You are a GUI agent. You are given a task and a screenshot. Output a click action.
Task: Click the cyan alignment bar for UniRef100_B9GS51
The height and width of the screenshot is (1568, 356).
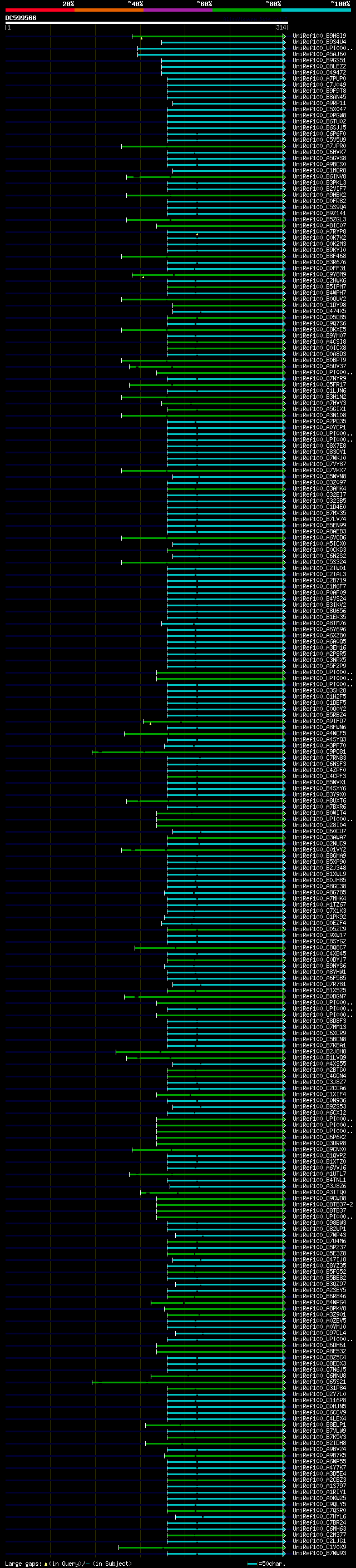click(222, 60)
